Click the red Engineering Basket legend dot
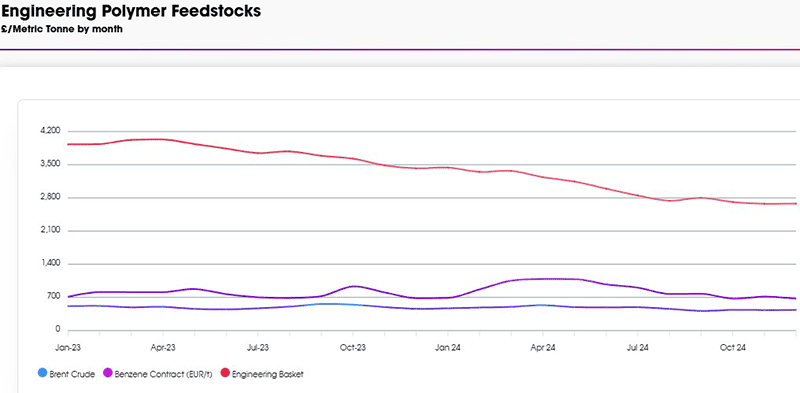 click(x=225, y=374)
